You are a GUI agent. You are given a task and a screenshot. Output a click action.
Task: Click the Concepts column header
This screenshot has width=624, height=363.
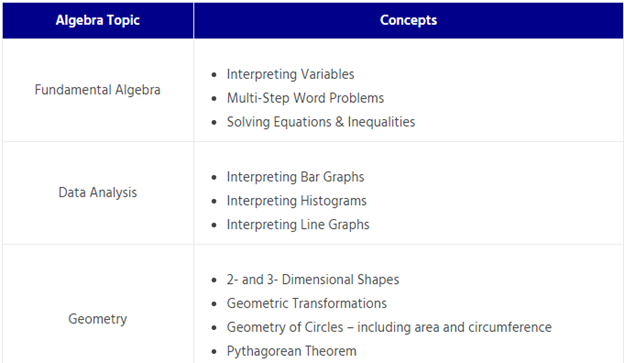point(408,20)
